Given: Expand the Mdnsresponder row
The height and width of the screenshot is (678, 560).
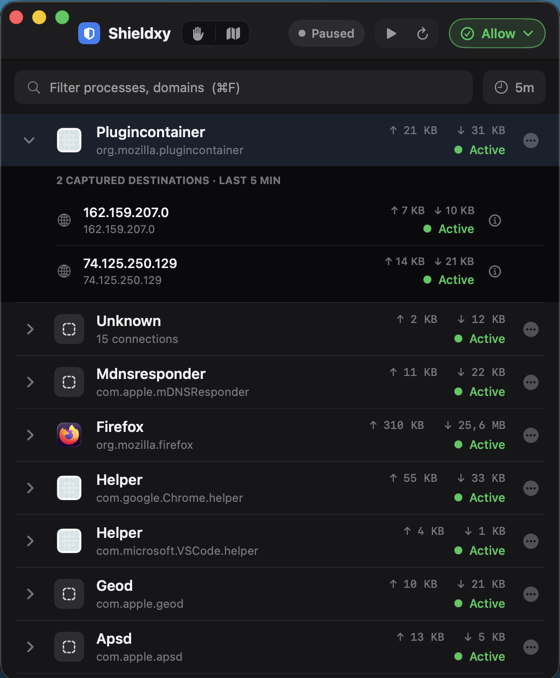Looking at the screenshot, I should coord(30,382).
